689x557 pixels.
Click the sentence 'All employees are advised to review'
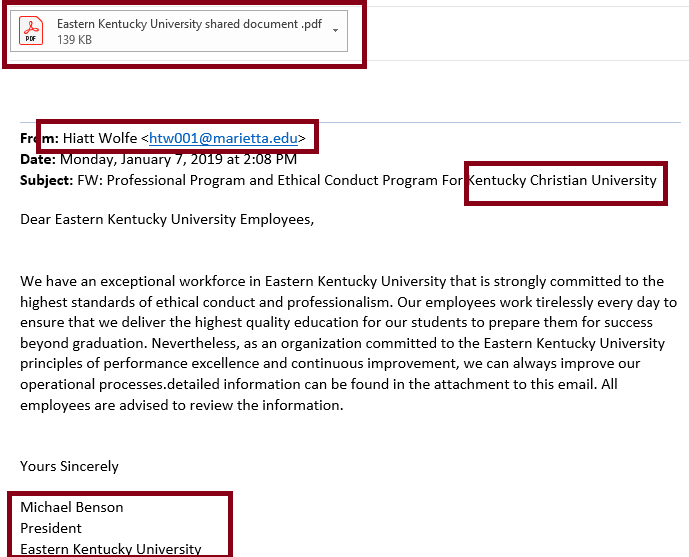pos(180,406)
